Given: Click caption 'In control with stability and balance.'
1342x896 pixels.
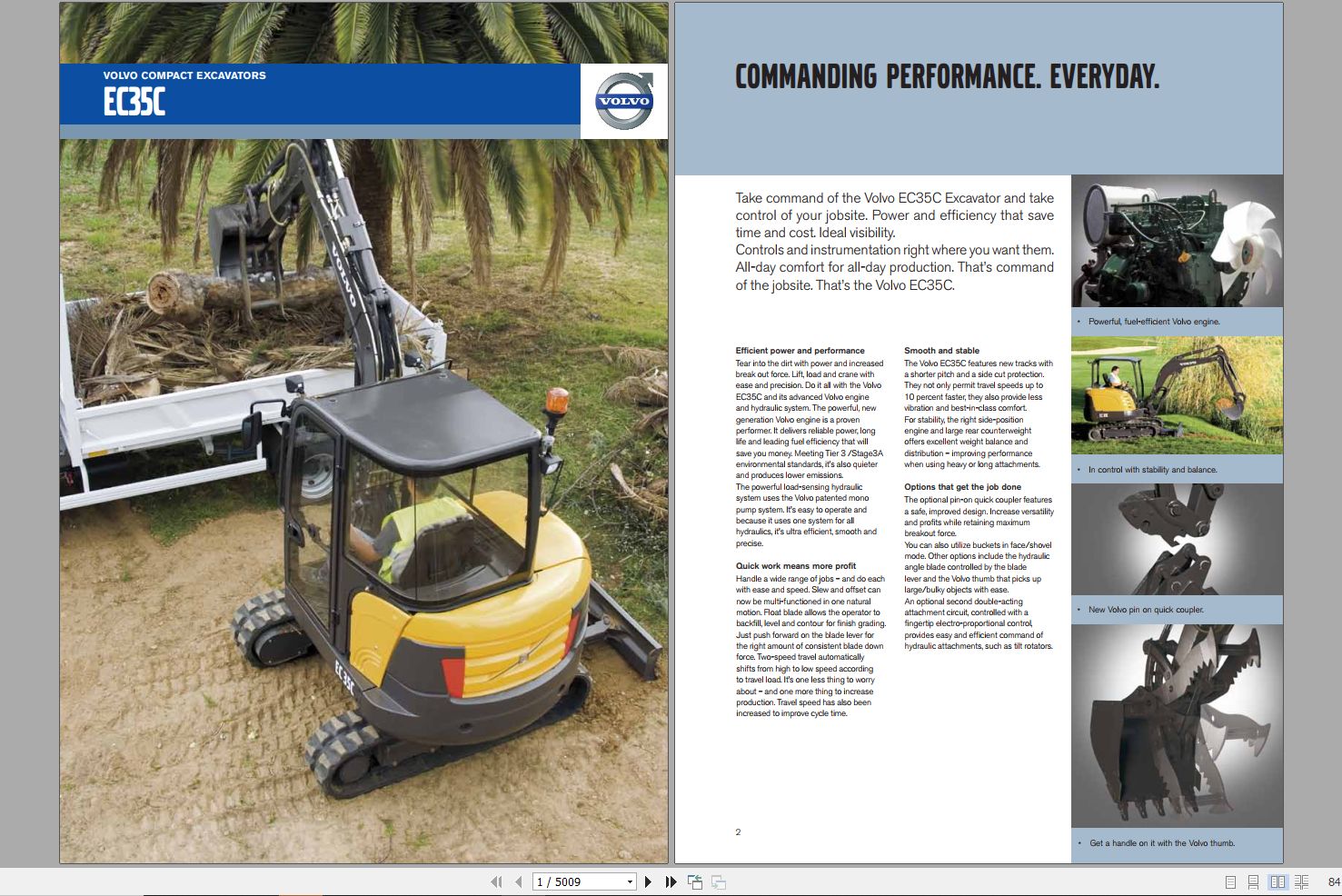Looking at the screenshot, I should click(x=1152, y=470).
